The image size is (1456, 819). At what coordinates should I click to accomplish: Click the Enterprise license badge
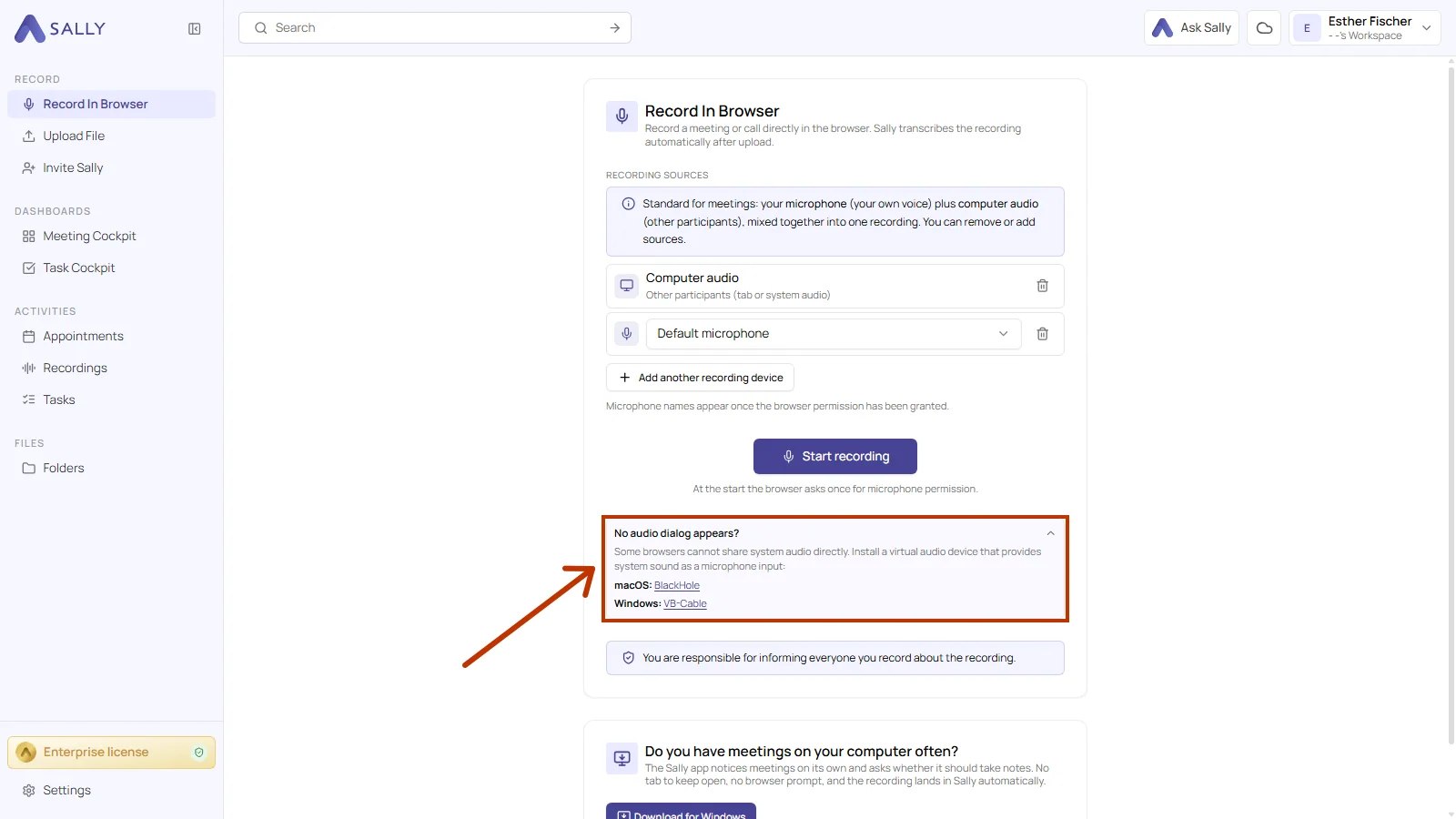click(x=111, y=753)
